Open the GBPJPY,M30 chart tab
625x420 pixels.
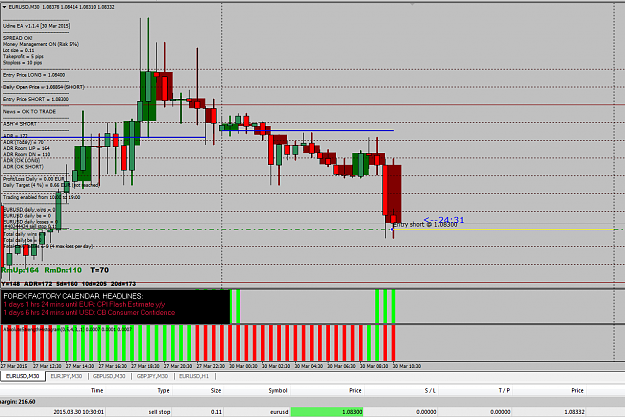point(152,376)
